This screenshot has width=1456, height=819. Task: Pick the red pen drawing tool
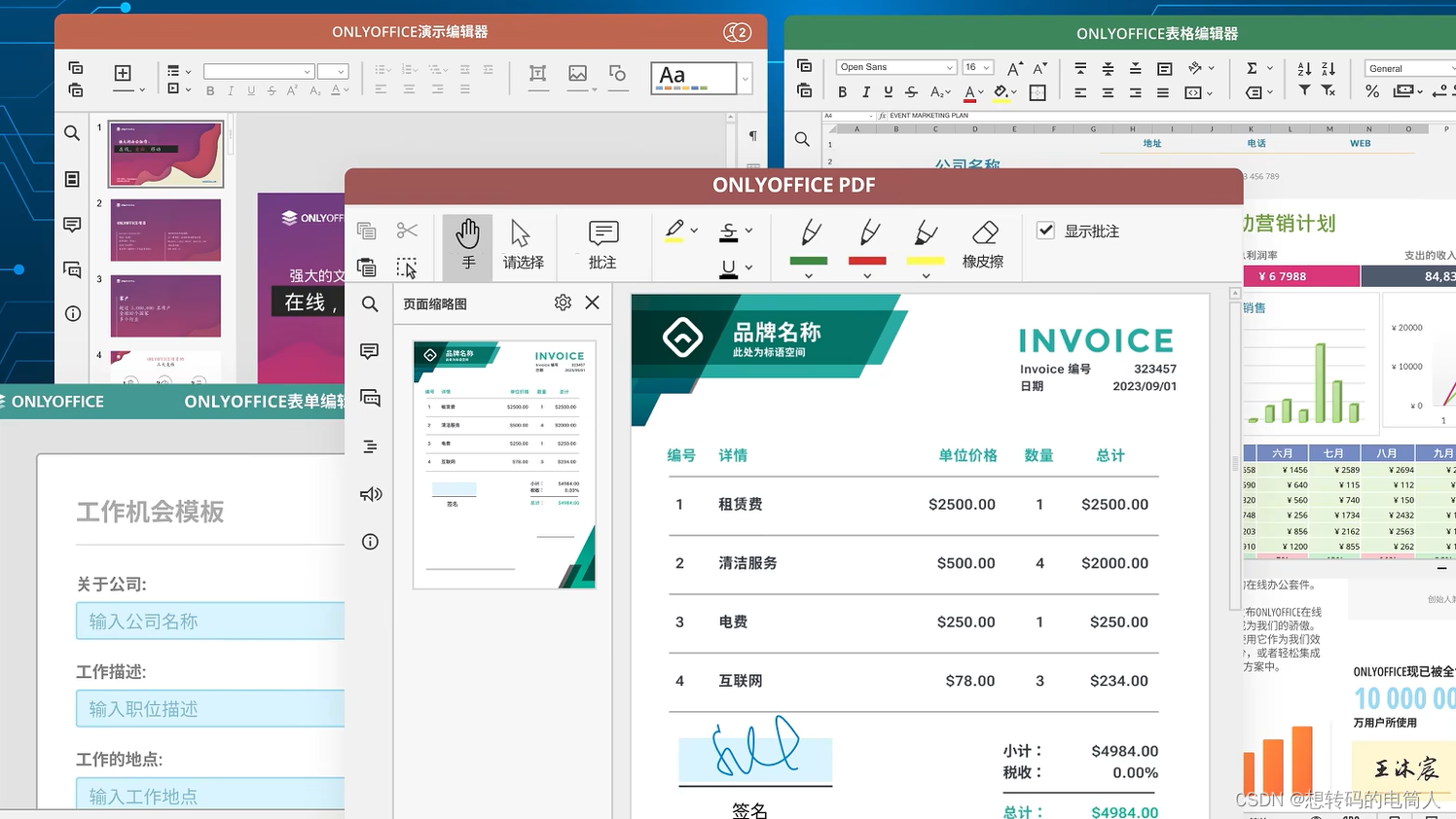pos(867,233)
